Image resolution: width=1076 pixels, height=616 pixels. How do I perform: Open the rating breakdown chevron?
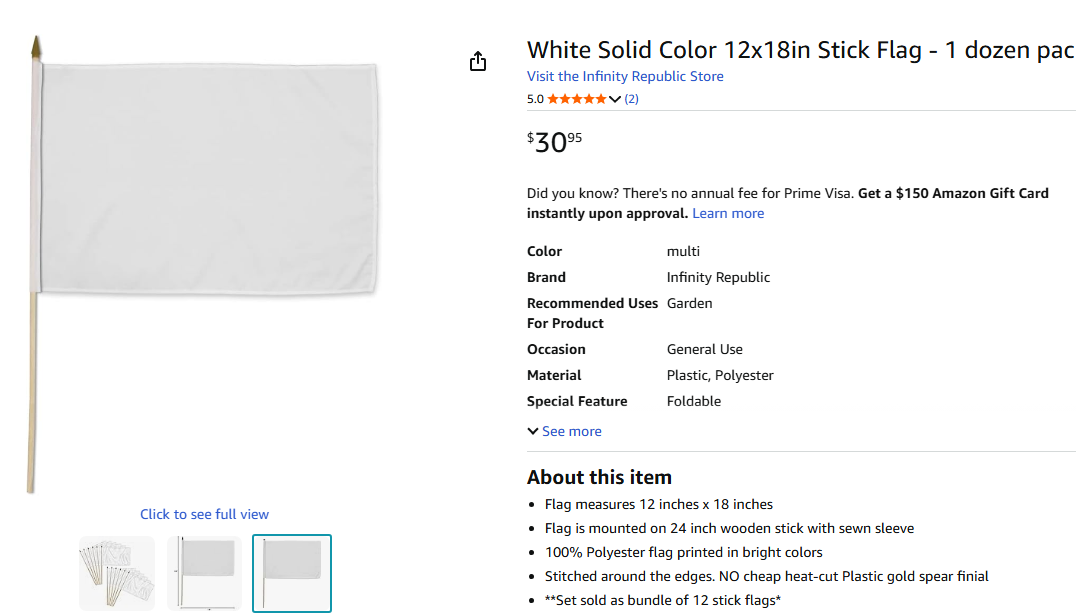(x=615, y=99)
